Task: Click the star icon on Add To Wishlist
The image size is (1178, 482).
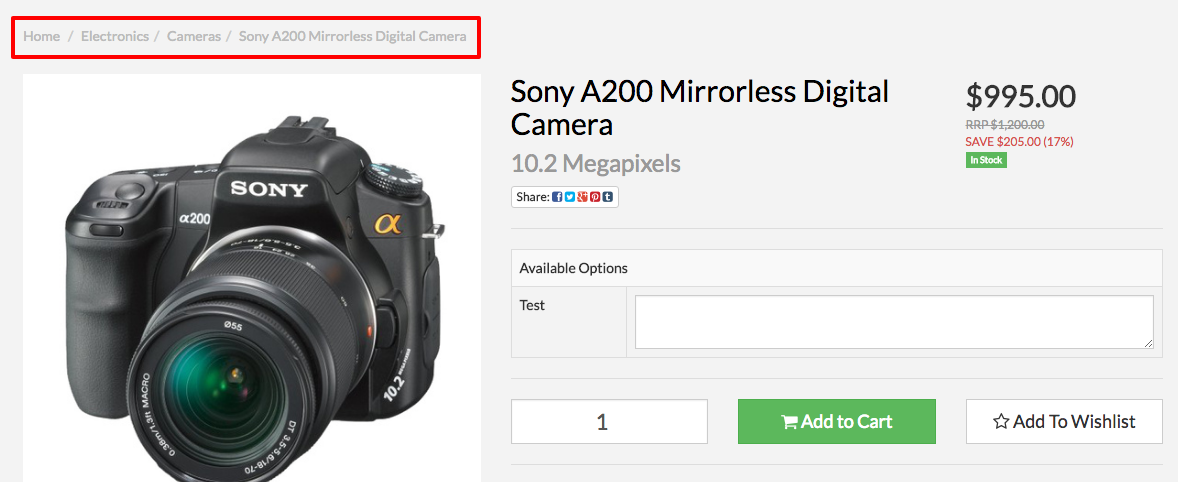Action: (x=1001, y=422)
